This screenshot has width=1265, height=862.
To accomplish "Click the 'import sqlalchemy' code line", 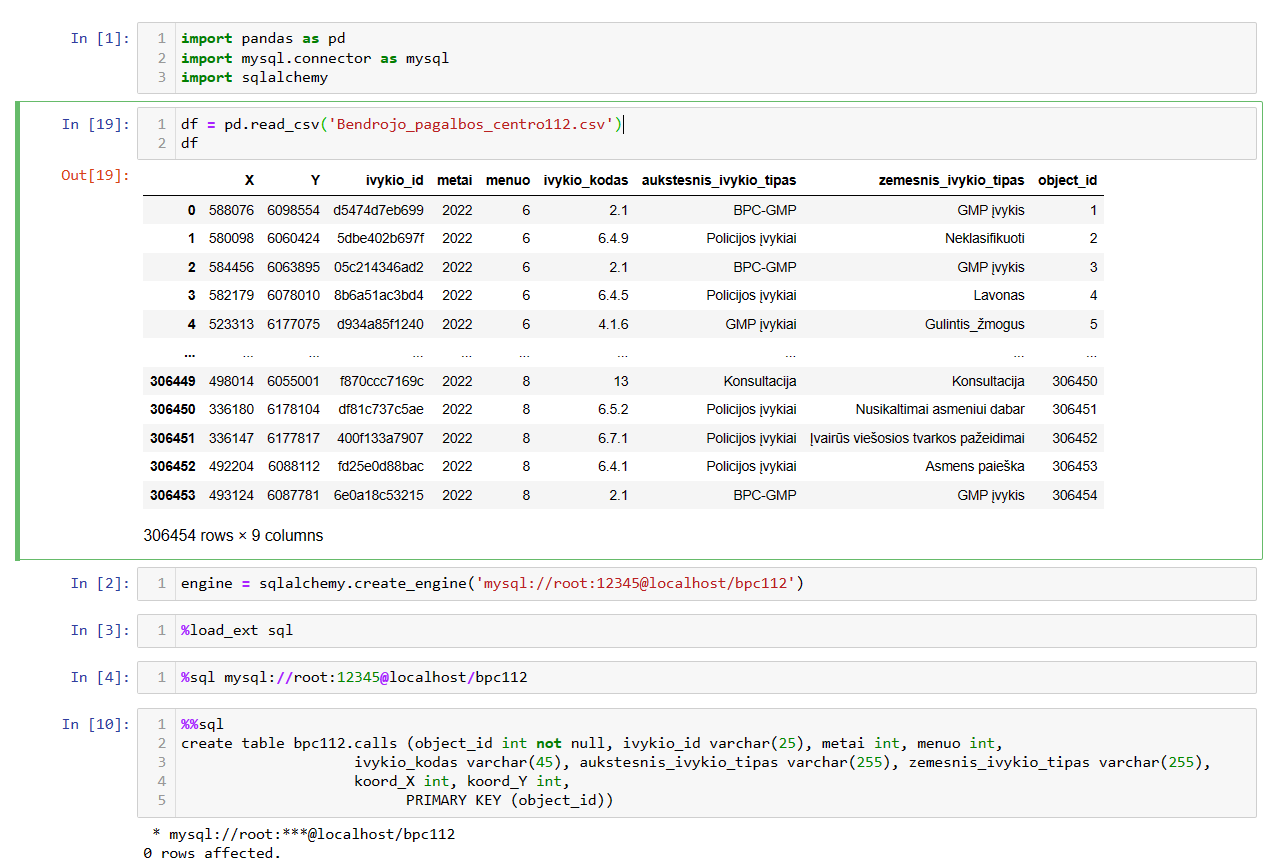I will coord(254,77).
